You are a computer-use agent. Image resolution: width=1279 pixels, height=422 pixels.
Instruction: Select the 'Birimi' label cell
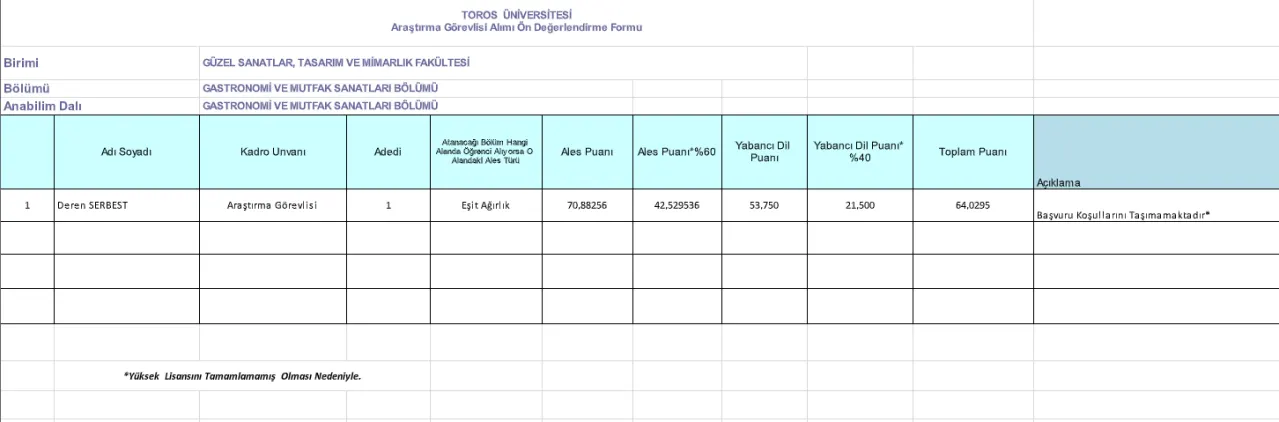(x=100, y=63)
